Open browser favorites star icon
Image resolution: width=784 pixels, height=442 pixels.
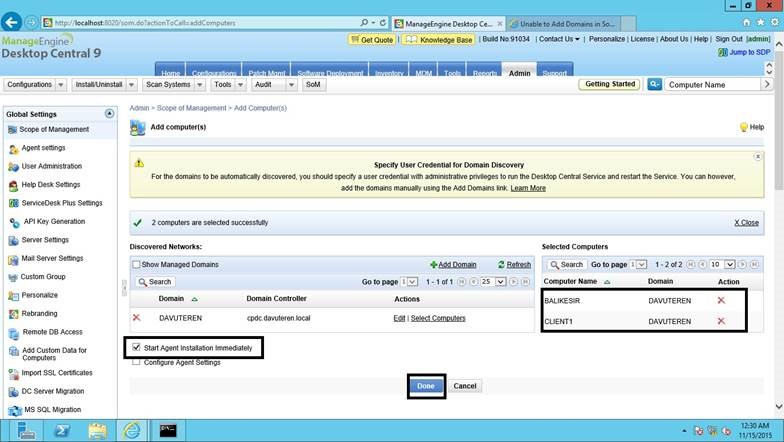pyautogui.click(x=760, y=22)
